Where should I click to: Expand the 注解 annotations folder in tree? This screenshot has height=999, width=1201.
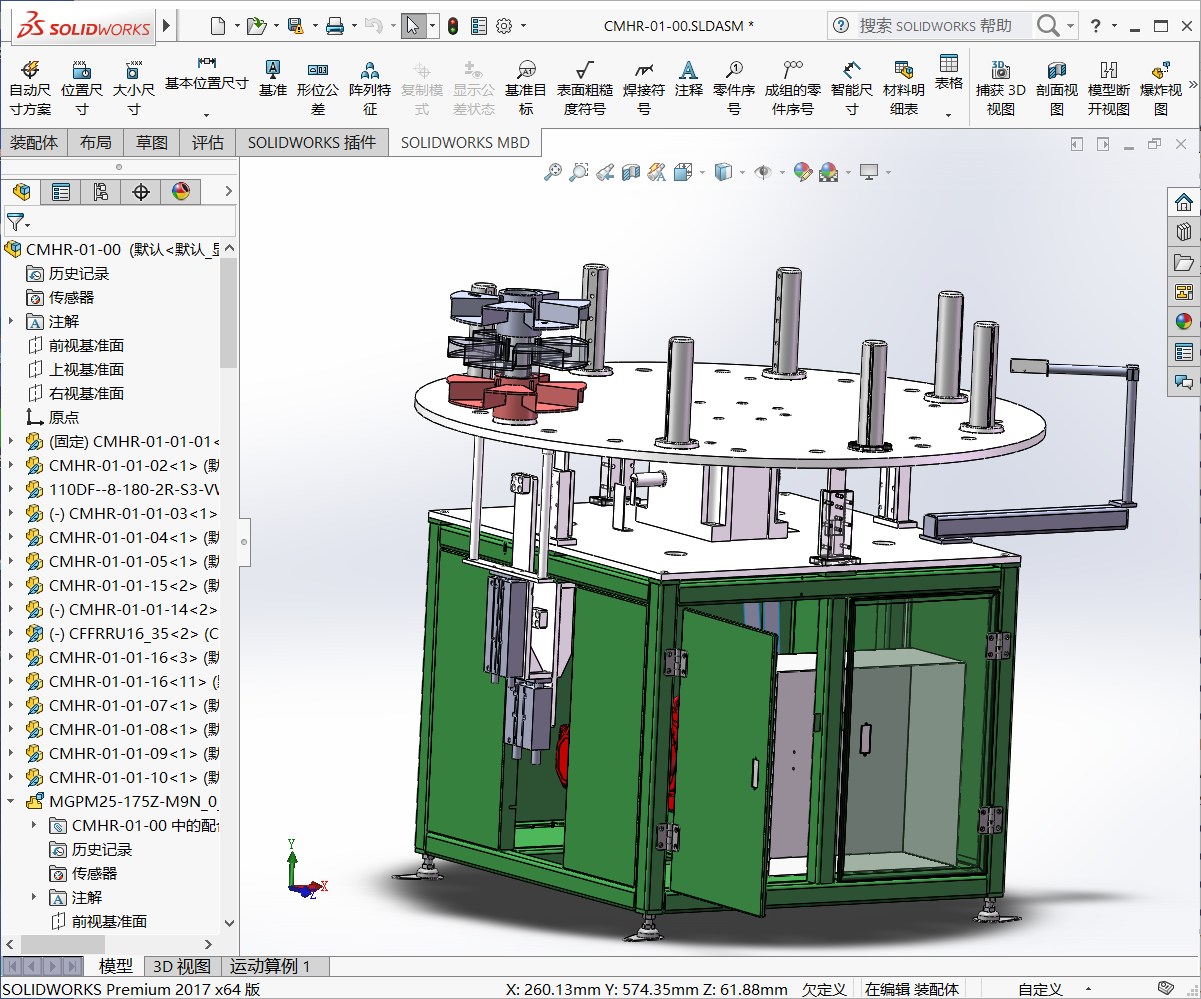click(11, 322)
